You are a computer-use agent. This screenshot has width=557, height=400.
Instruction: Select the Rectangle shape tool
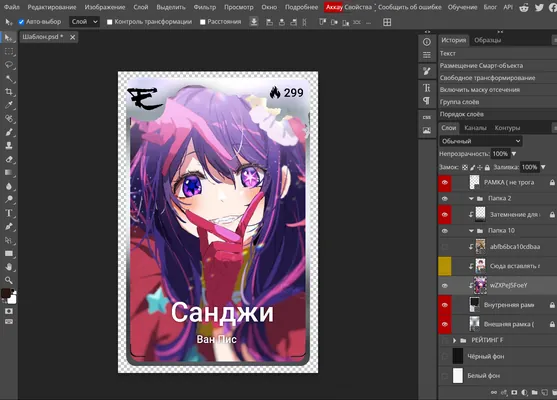click(x=9, y=253)
